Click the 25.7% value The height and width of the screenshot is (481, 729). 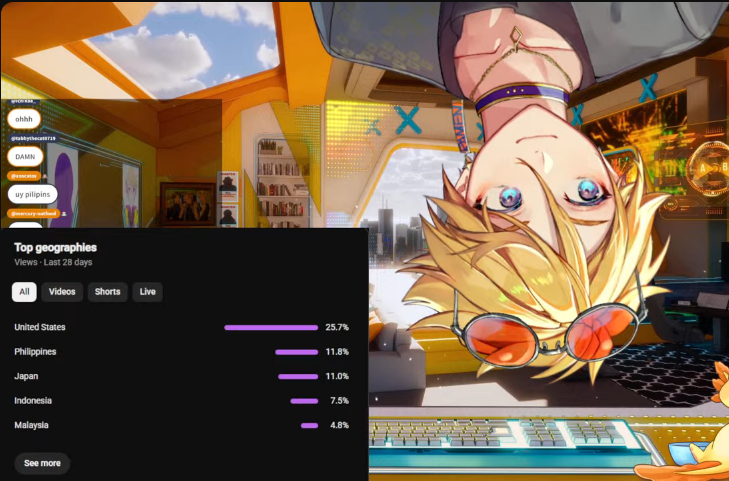coord(337,327)
